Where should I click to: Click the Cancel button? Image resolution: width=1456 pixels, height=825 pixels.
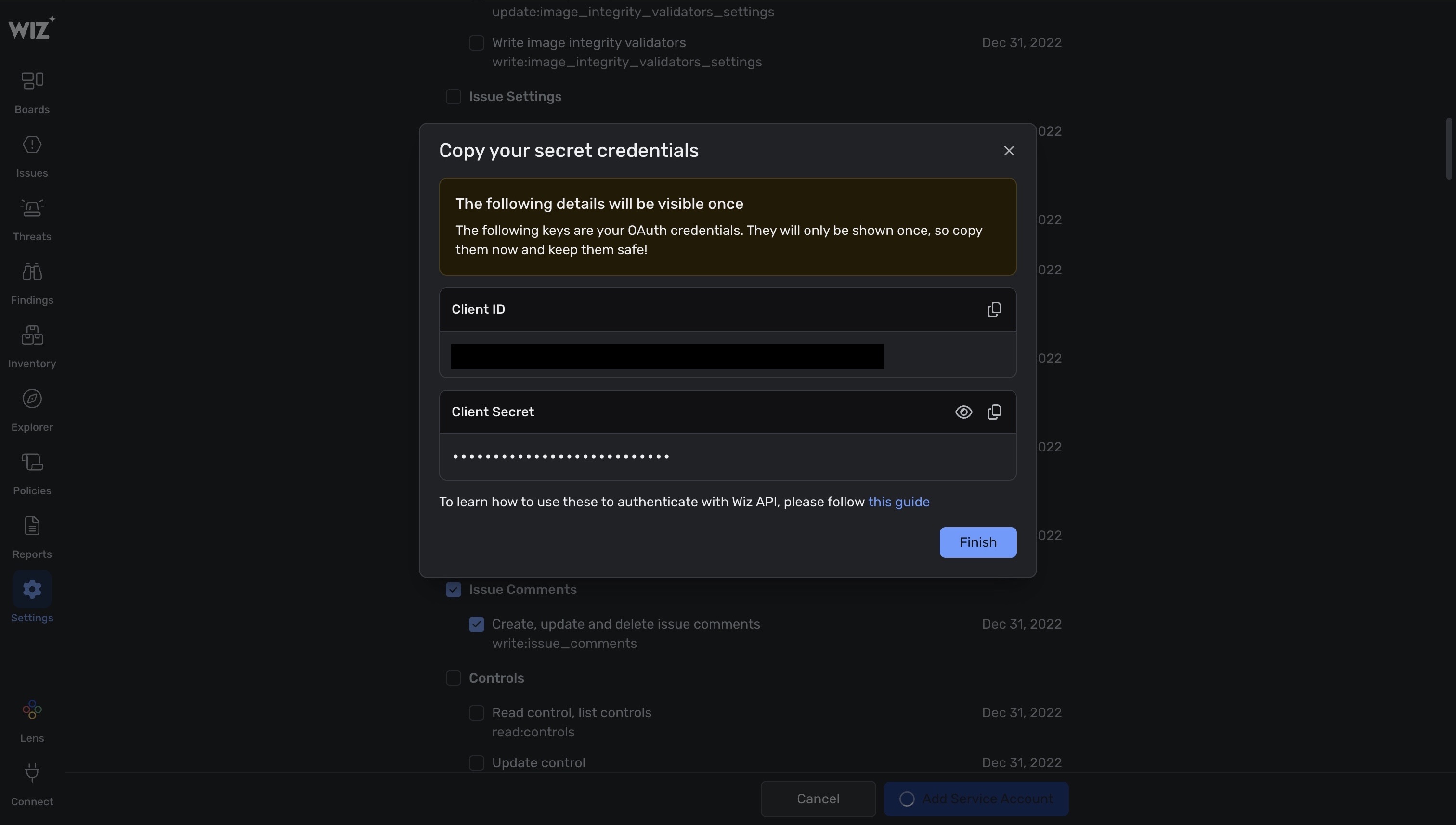(x=818, y=799)
